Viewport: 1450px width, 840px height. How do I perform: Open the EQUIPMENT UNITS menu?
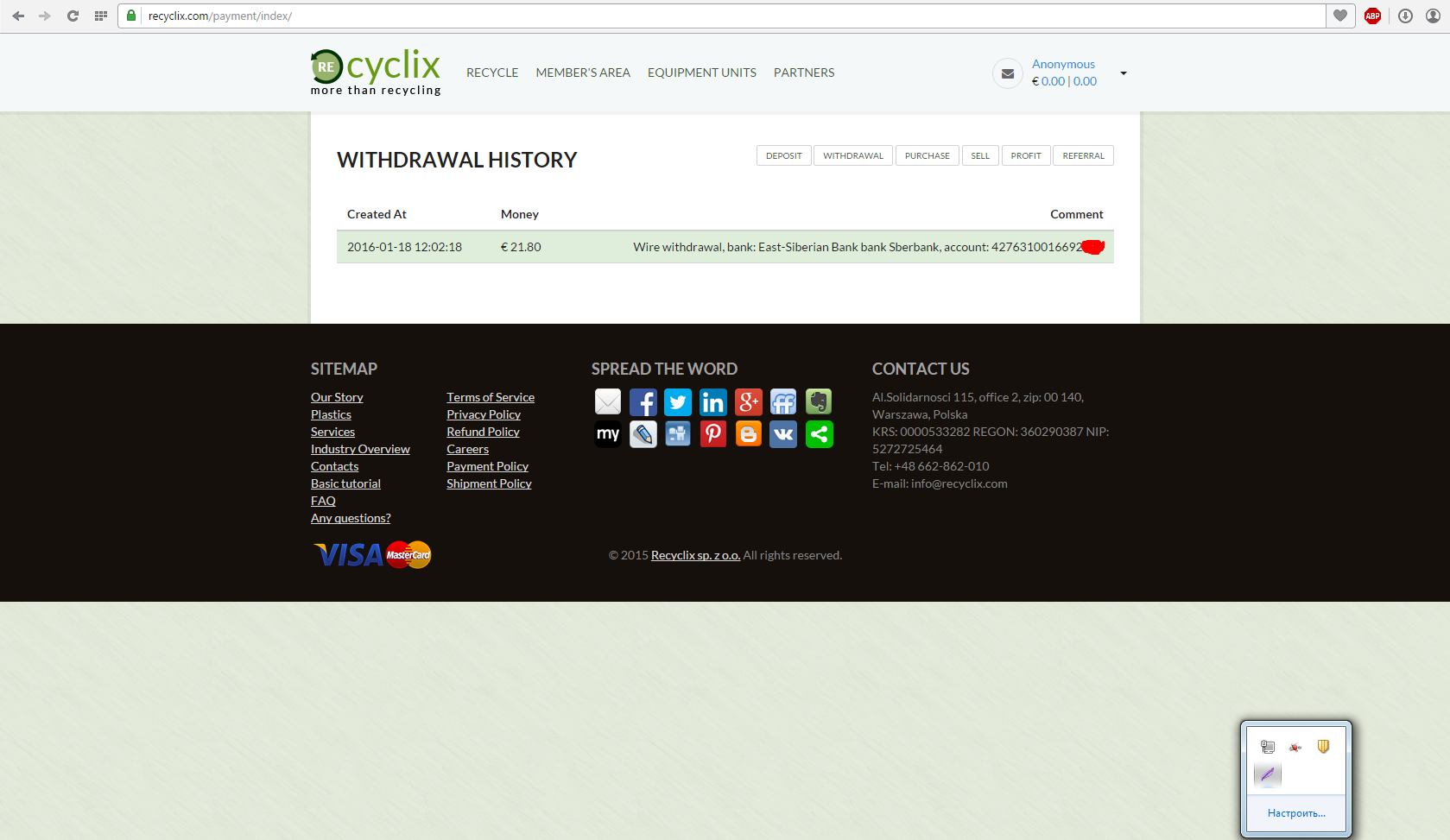[702, 73]
